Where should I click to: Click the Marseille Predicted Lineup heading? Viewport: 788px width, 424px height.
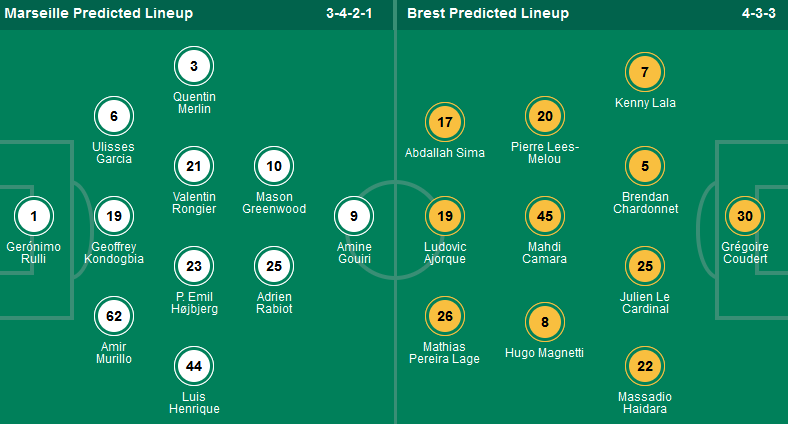tap(100, 14)
